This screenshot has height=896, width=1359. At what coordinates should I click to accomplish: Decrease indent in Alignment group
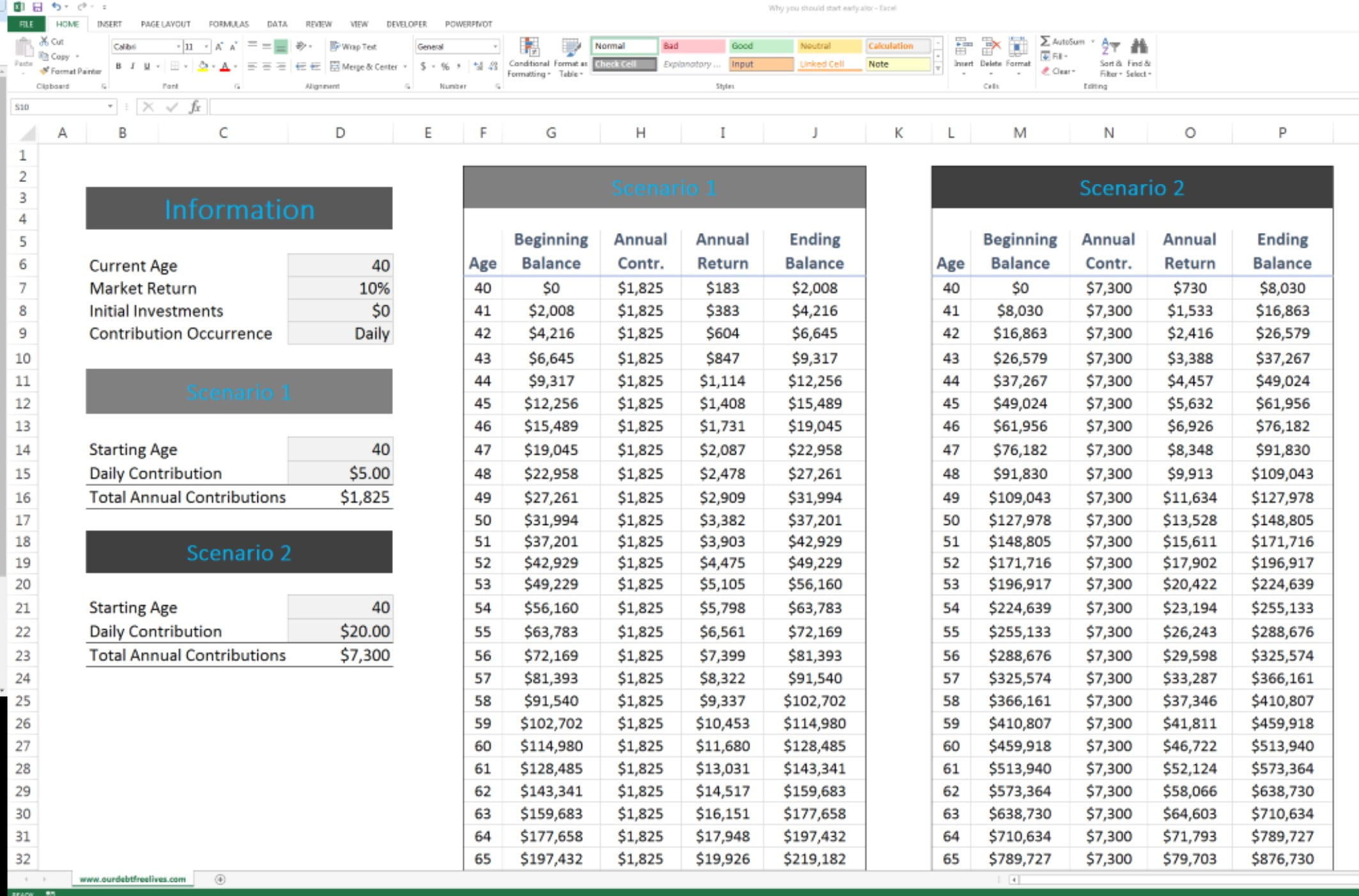click(300, 66)
